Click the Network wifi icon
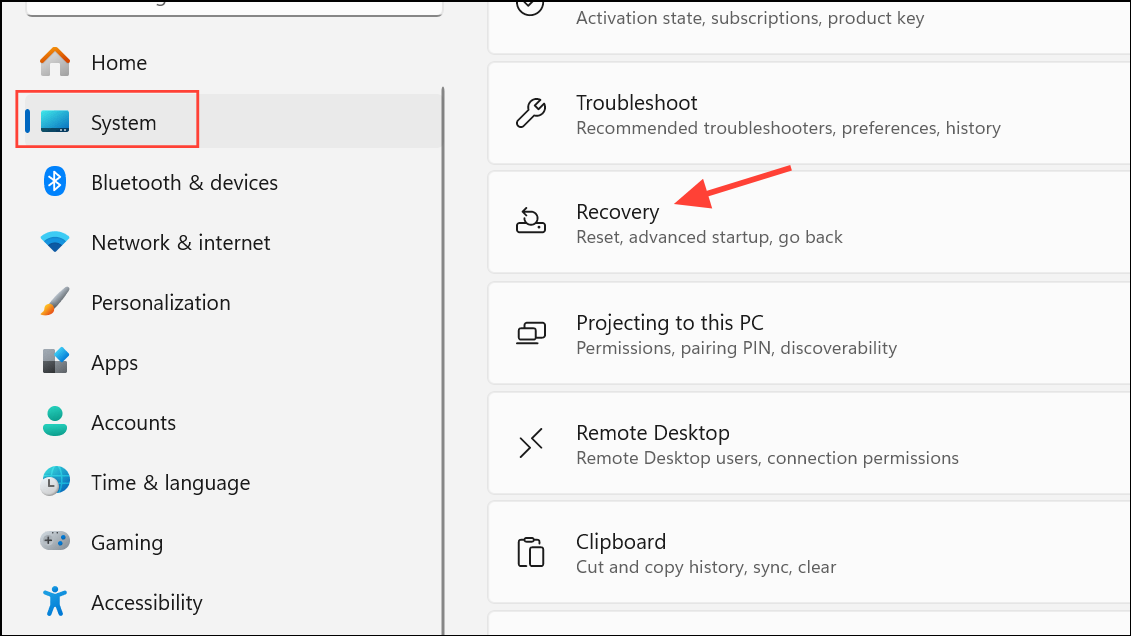The image size is (1131, 636). (55, 242)
